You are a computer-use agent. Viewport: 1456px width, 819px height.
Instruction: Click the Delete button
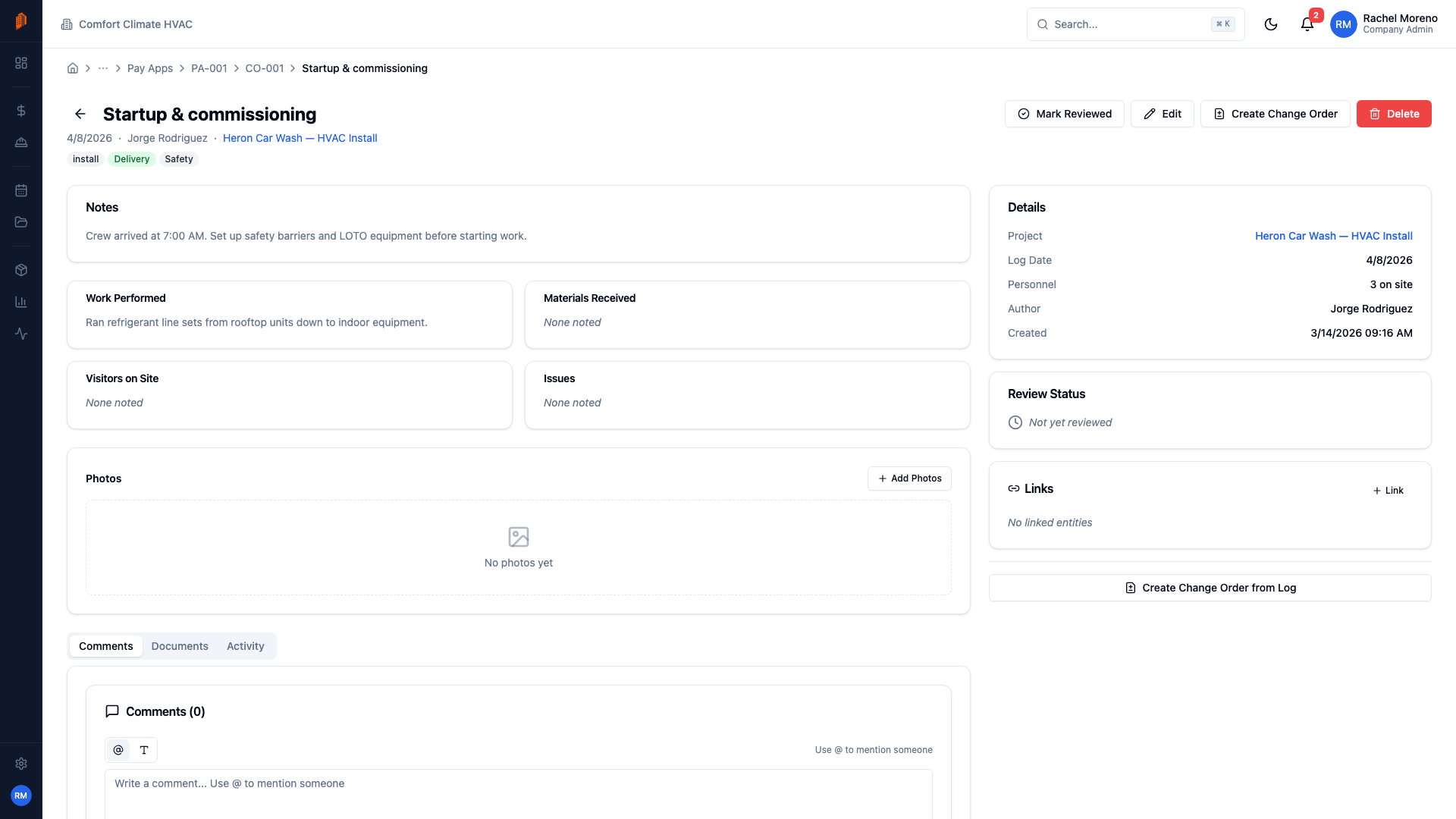[1393, 114]
